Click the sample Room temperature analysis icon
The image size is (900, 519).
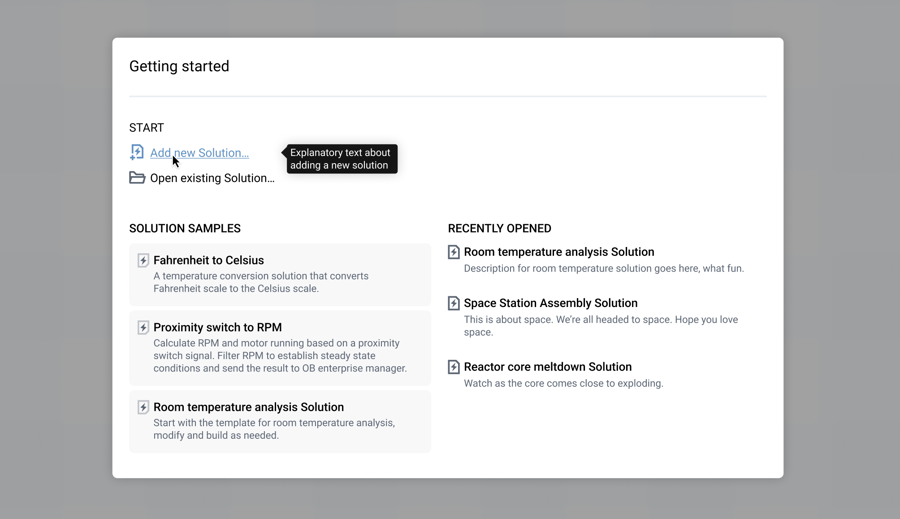coord(143,408)
